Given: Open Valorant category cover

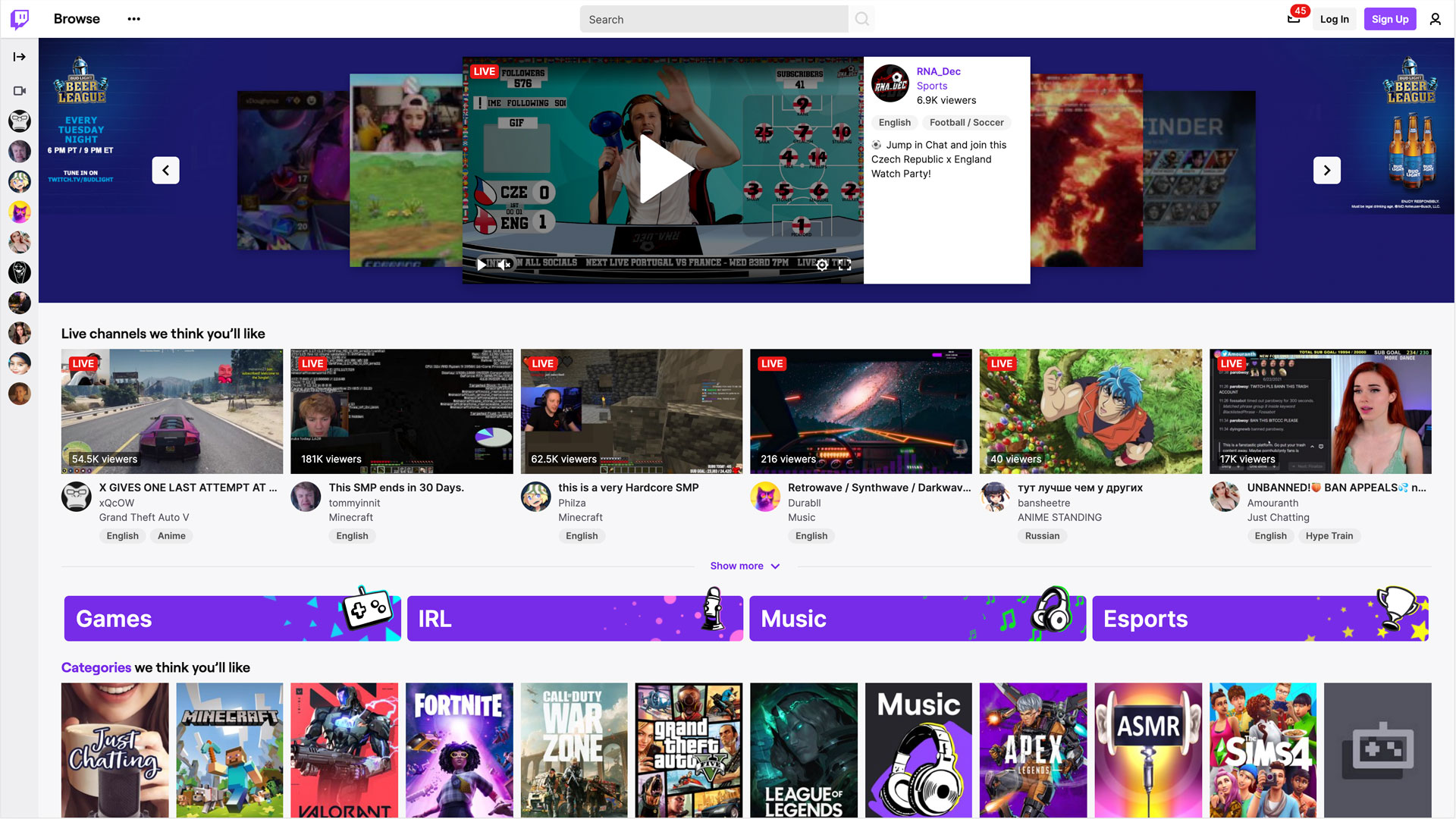Looking at the screenshot, I should [344, 750].
